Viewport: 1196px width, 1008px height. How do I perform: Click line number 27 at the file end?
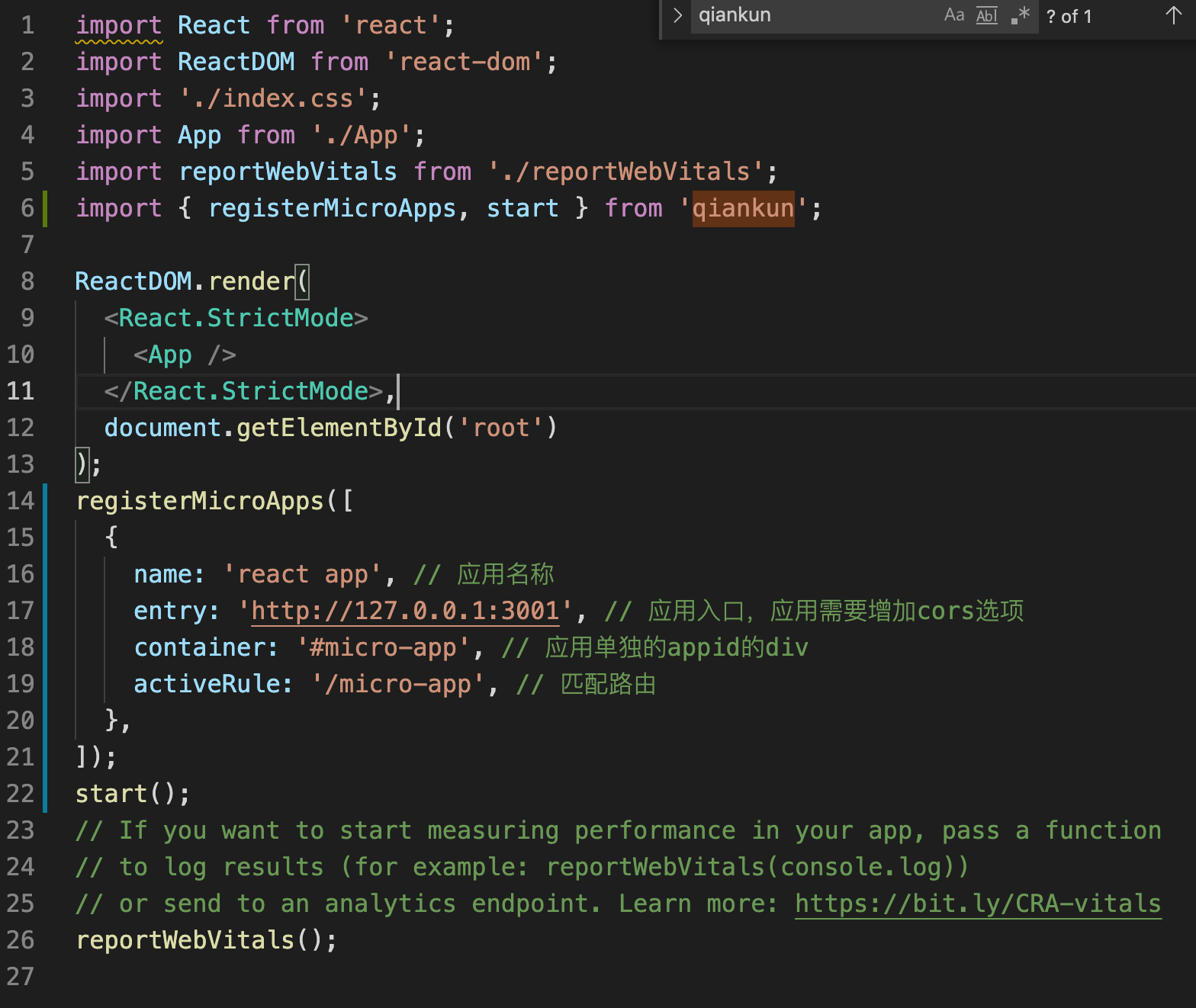coord(21,977)
